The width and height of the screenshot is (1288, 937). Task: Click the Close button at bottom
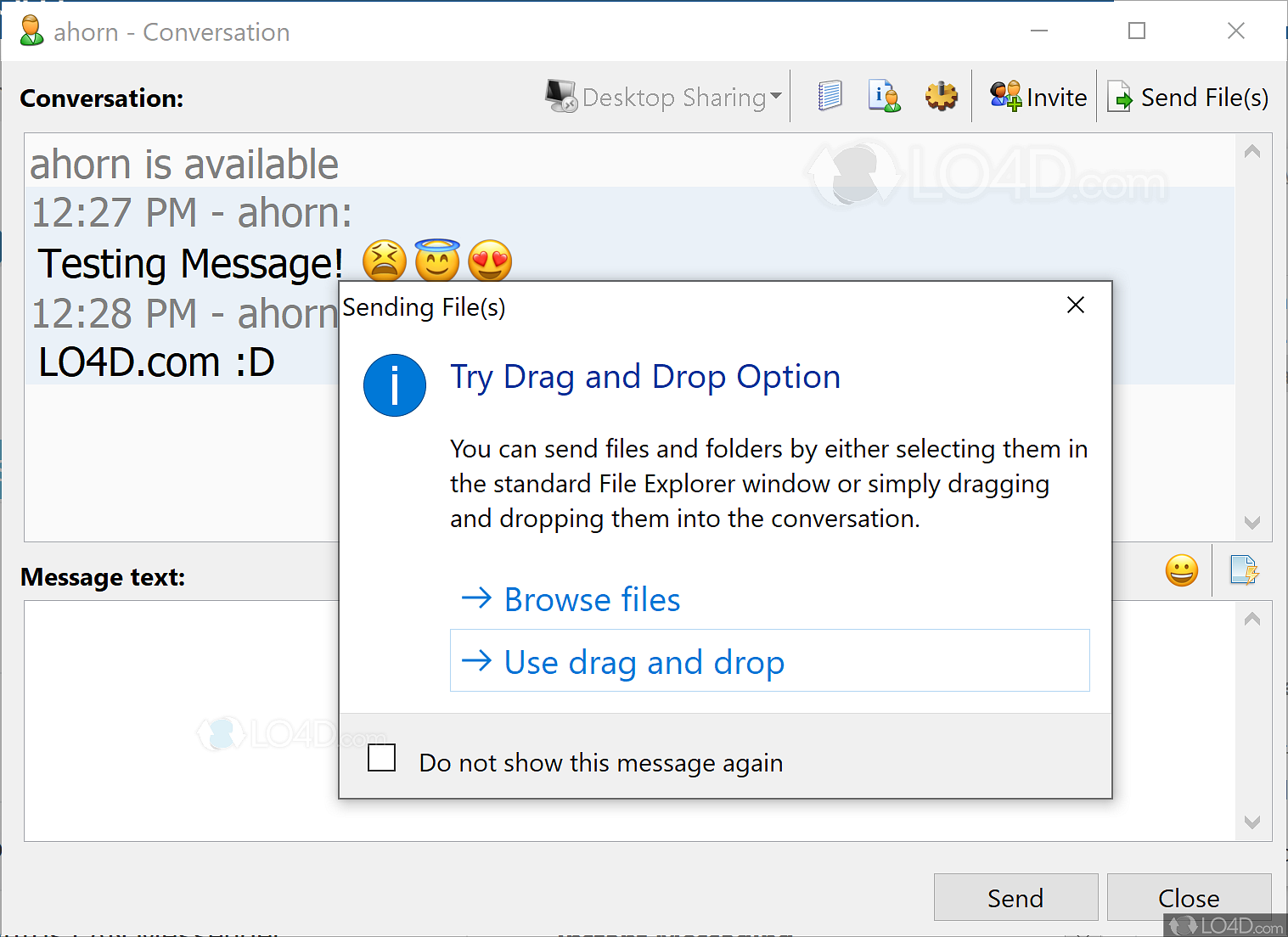coord(1188,897)
